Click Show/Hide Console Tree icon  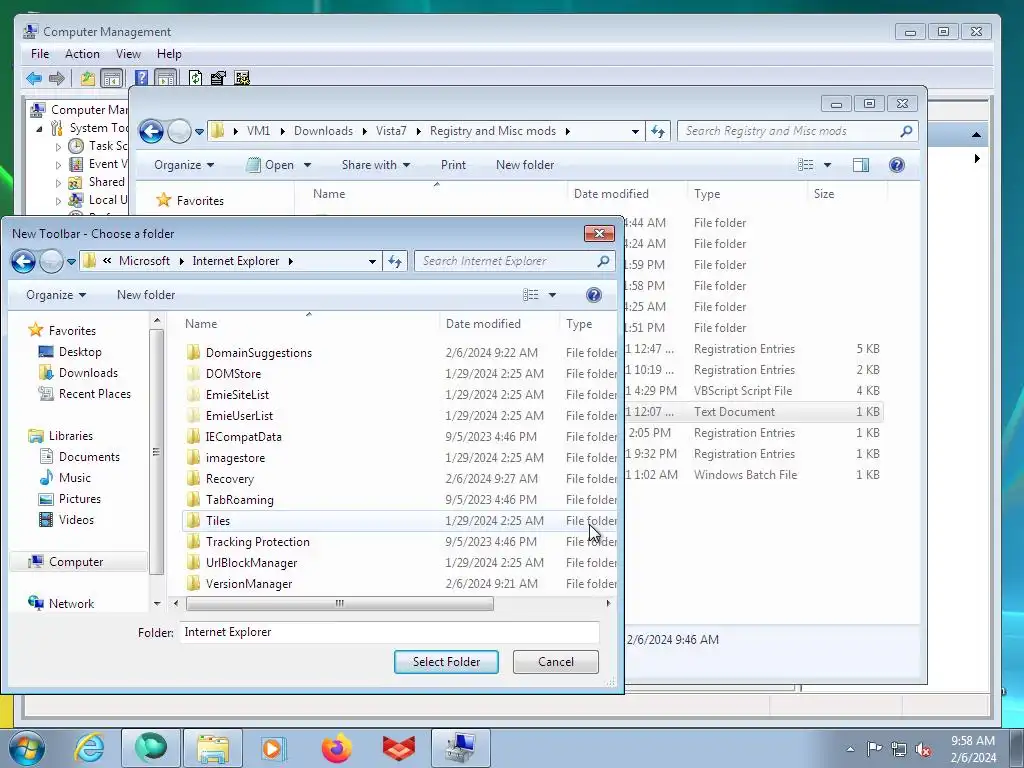click(112, 78)
